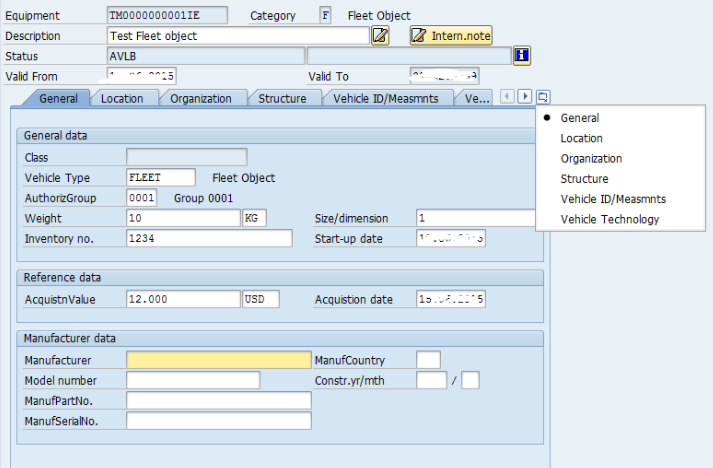
Task: Click the AuthorizGroup field 0001
Action: [x=141, y=197]
